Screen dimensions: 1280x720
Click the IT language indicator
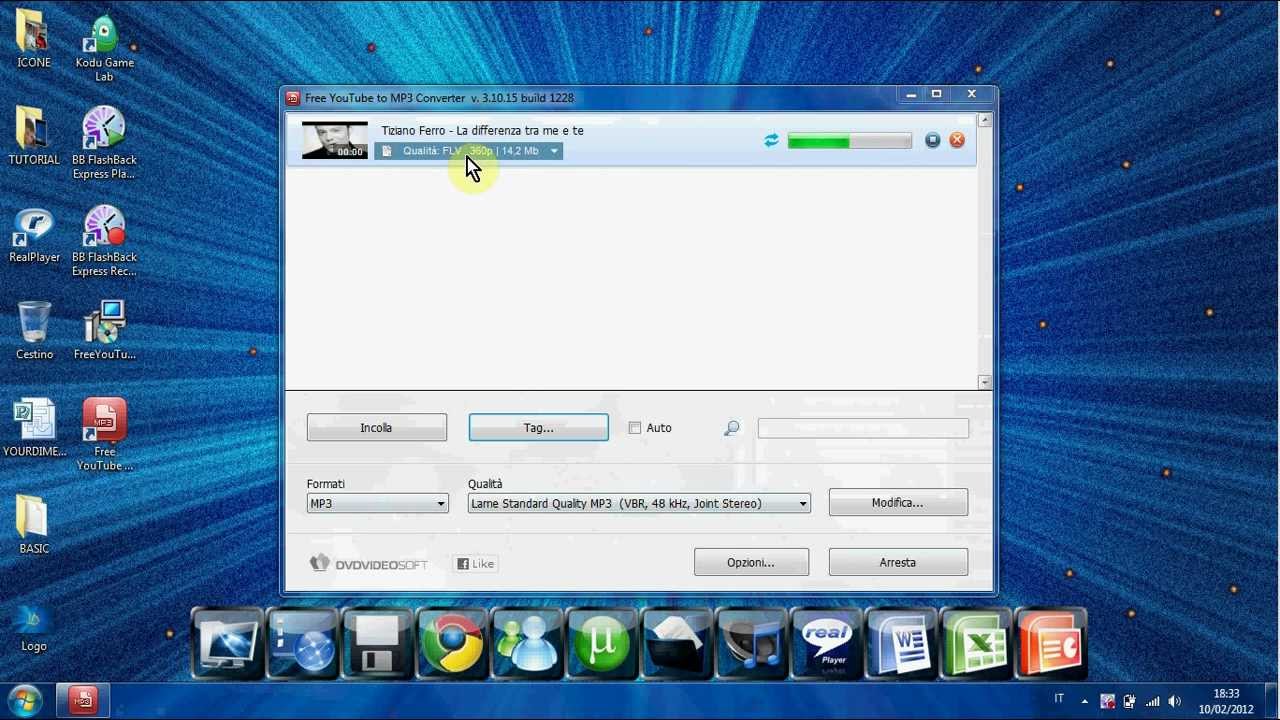[x=1059, y=699]
